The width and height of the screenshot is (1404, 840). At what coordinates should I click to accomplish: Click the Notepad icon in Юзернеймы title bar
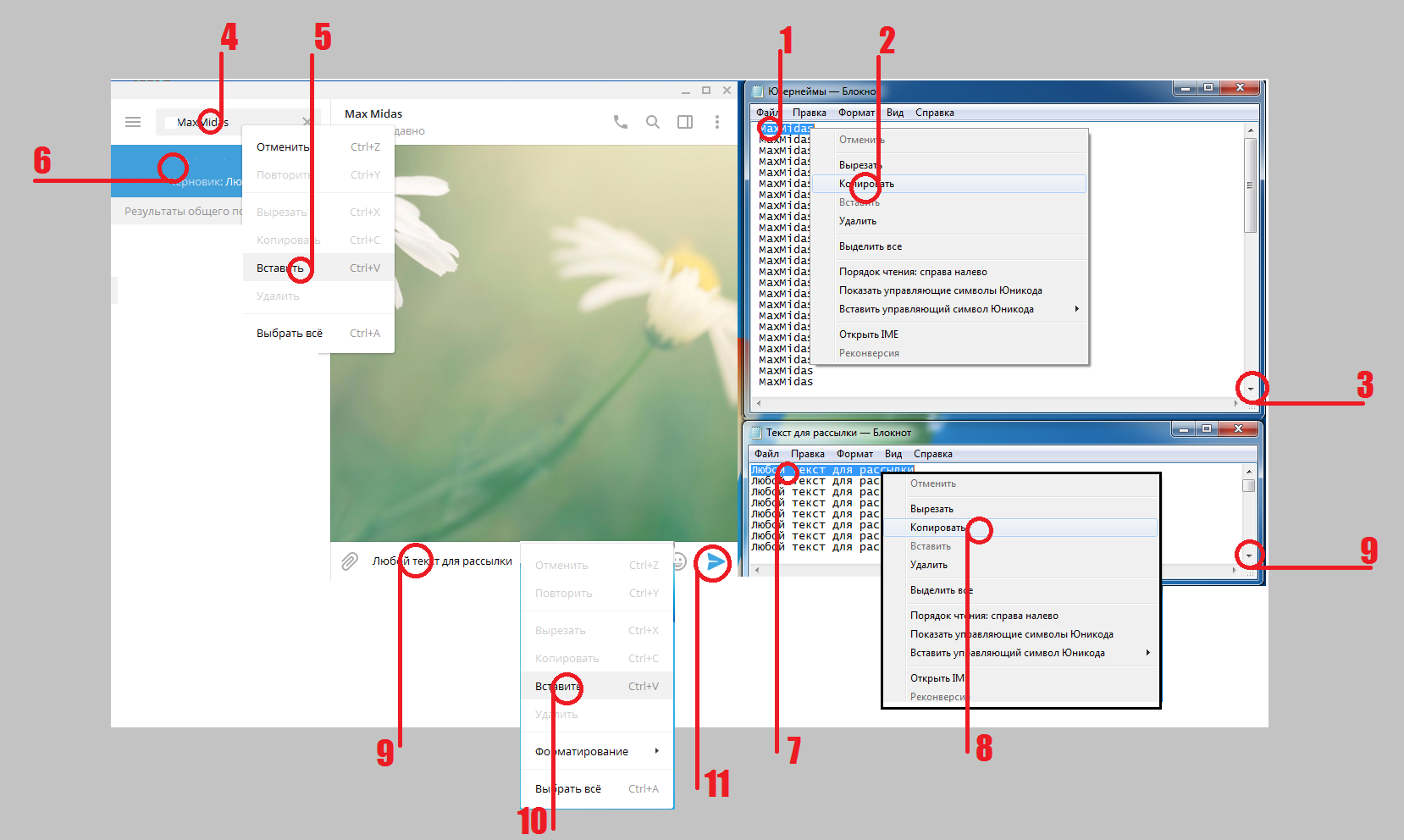coord(756,91)
